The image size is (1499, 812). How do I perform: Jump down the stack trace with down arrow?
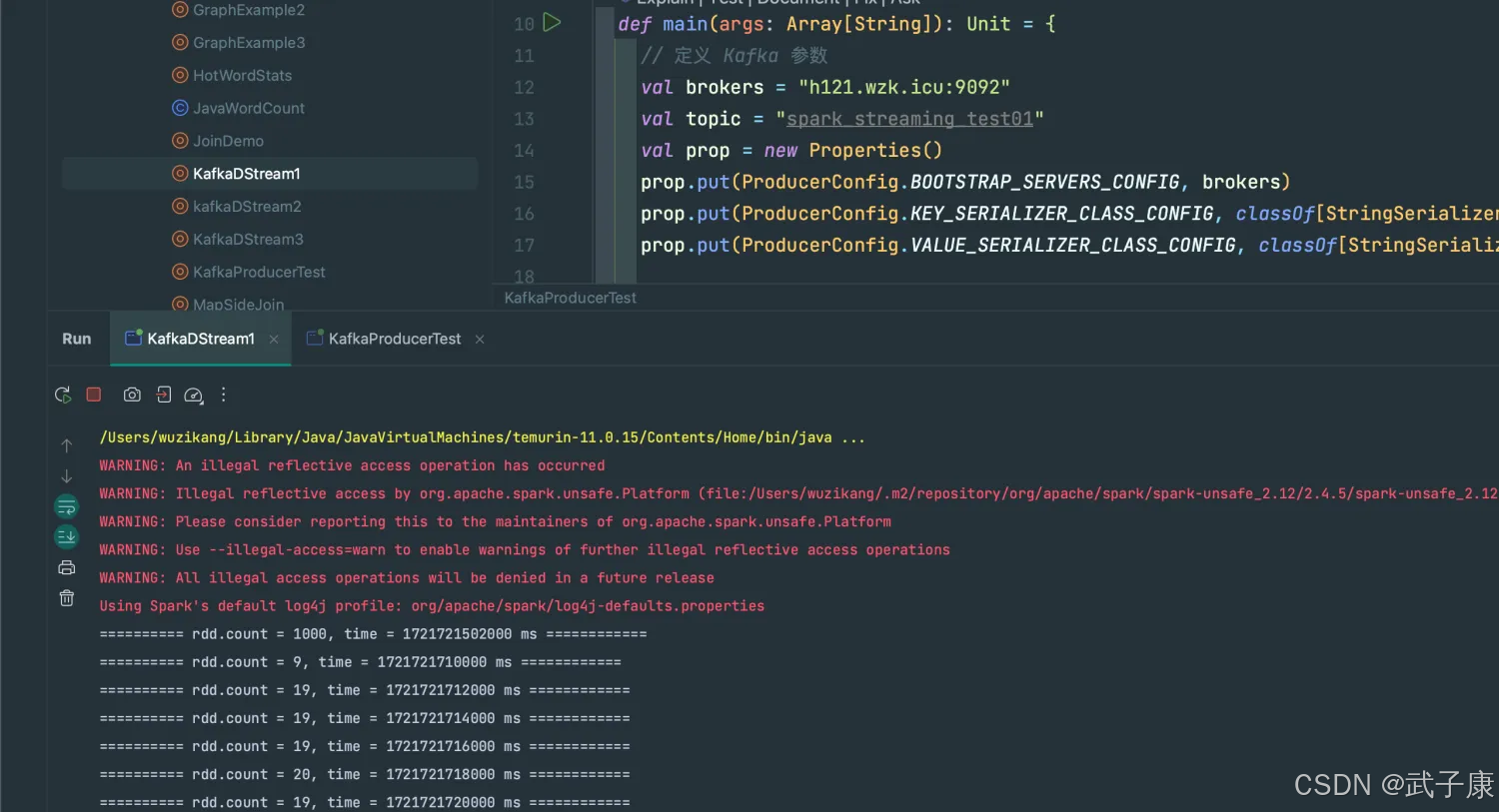pos(67,476)
